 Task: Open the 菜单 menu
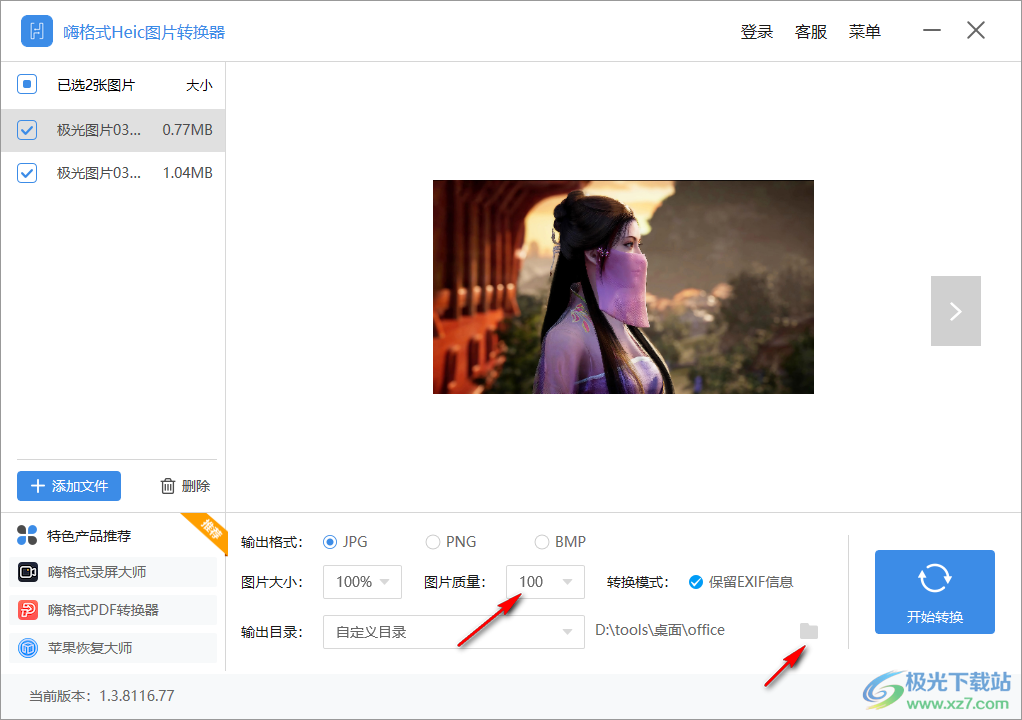(865, 31)
